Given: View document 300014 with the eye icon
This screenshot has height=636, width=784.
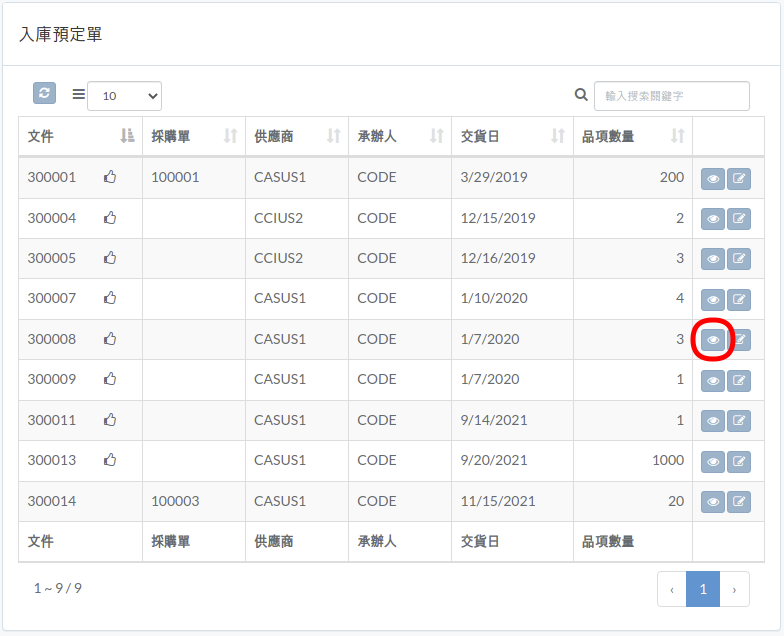Looking at the screenshot, I should [713, 502].
